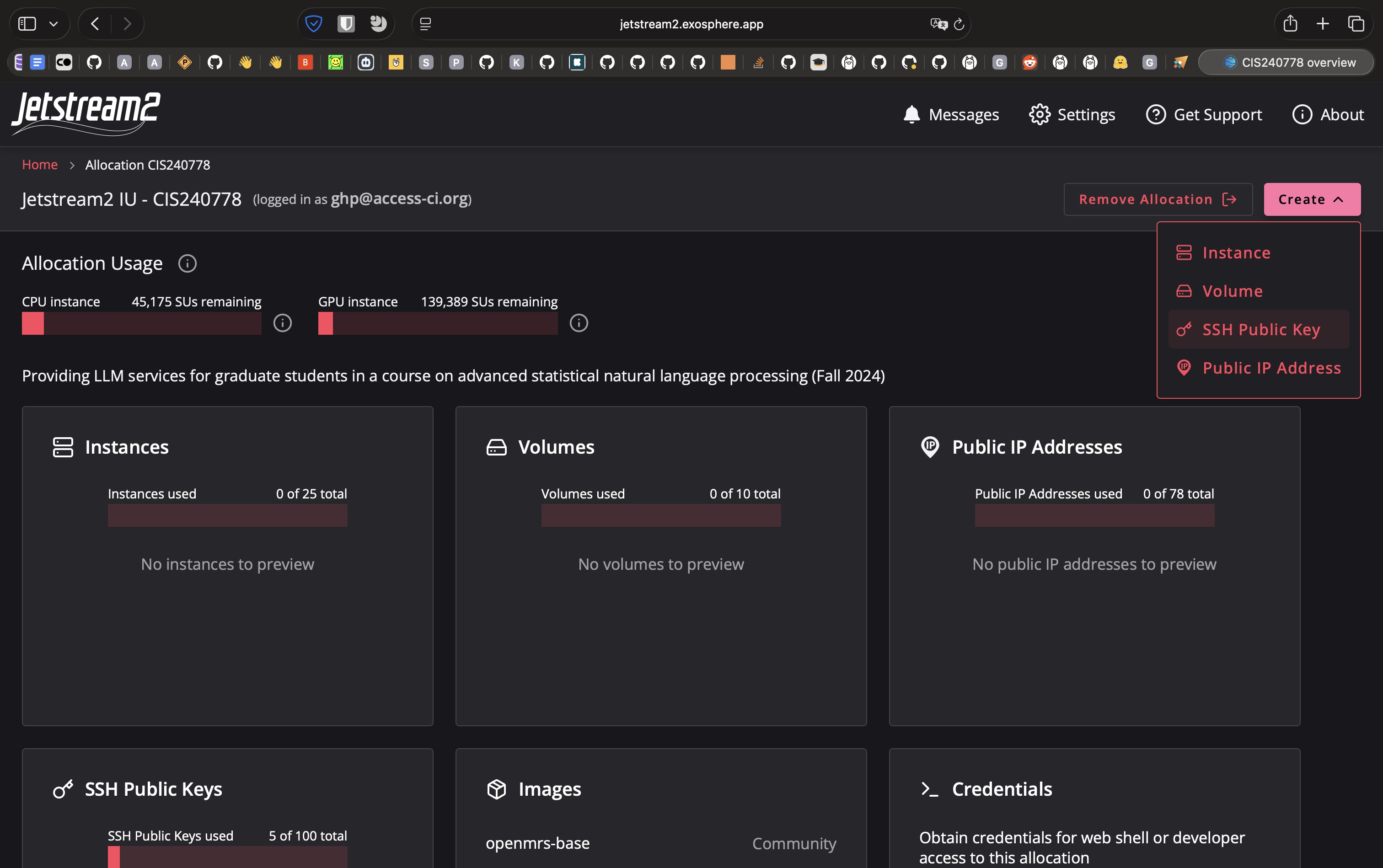Toggle the Safari sidebar
This screenshot has height=868, width=1383.
pos(27,23)
